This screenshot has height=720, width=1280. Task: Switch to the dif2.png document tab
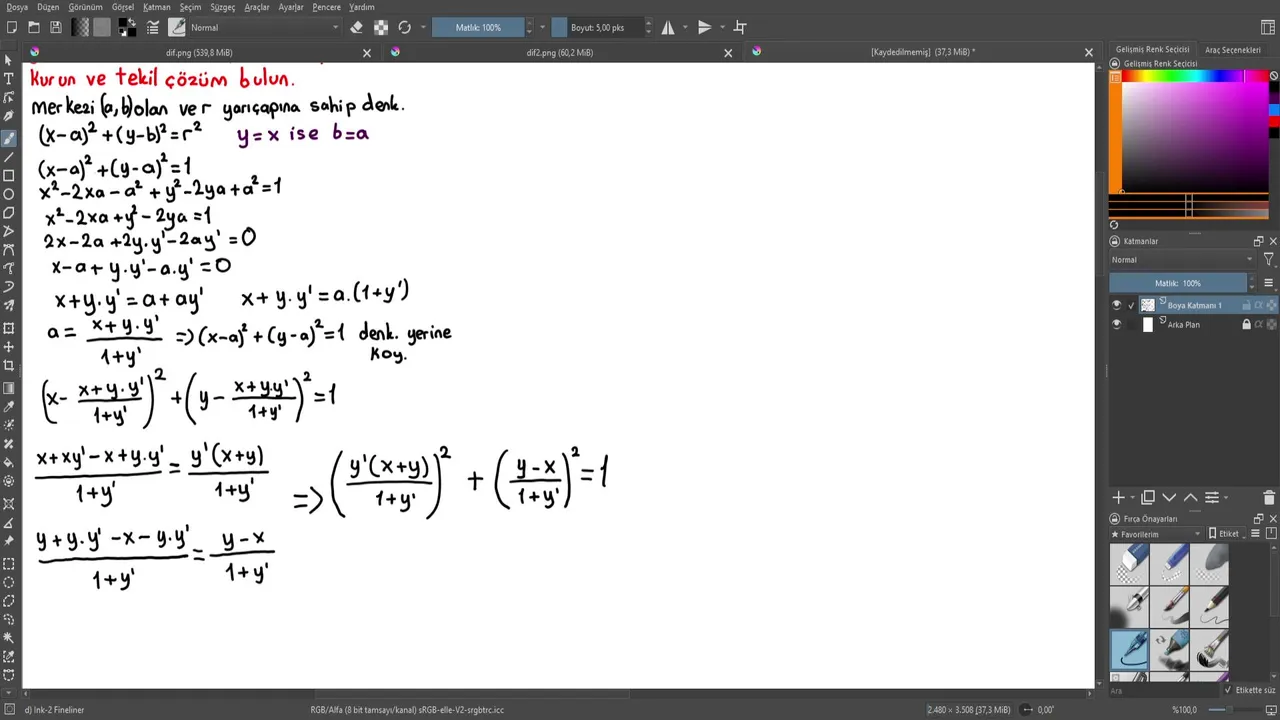tap(559, 52)
